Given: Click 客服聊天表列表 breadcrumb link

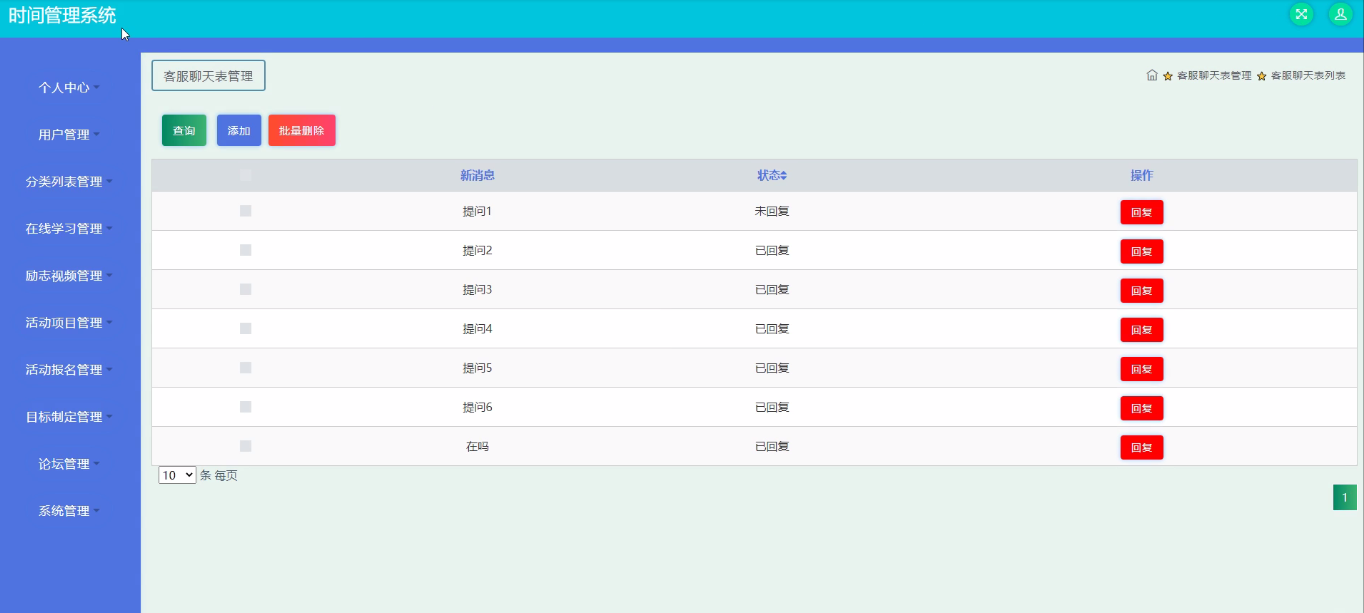Looking at the screenshot, I should click(1308, 76).
